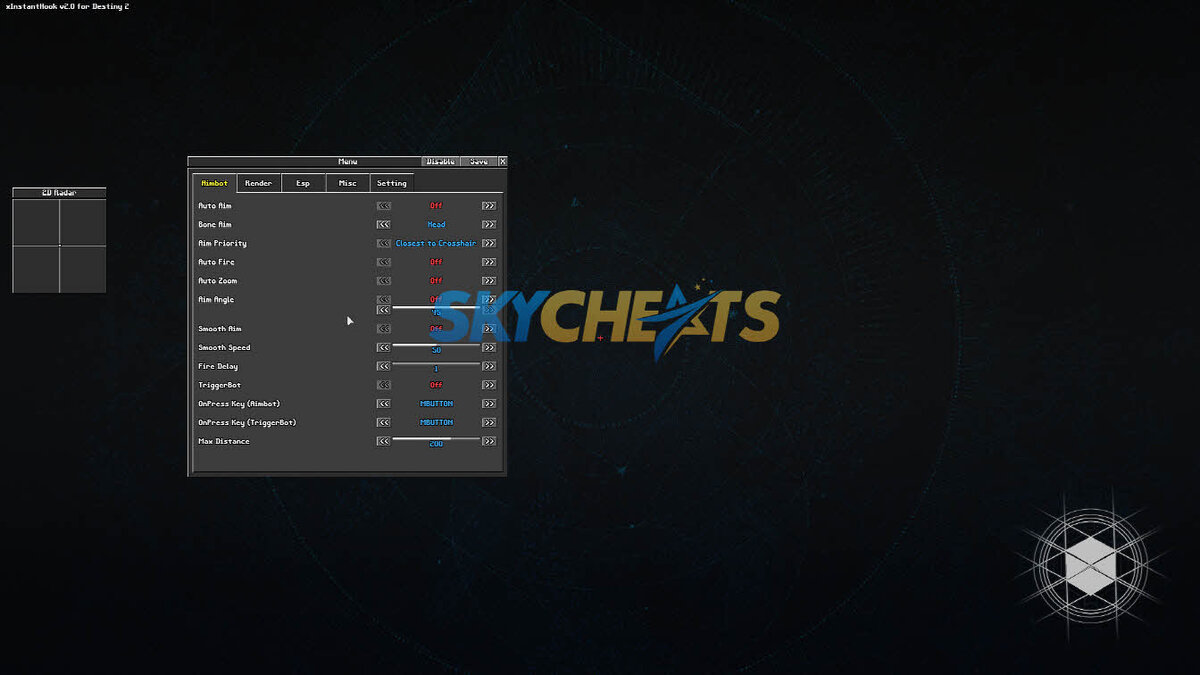Screen dimensions: 1200x675
Task: Toggle Smooth Aim with its right arrow
Action: [489, 329]
